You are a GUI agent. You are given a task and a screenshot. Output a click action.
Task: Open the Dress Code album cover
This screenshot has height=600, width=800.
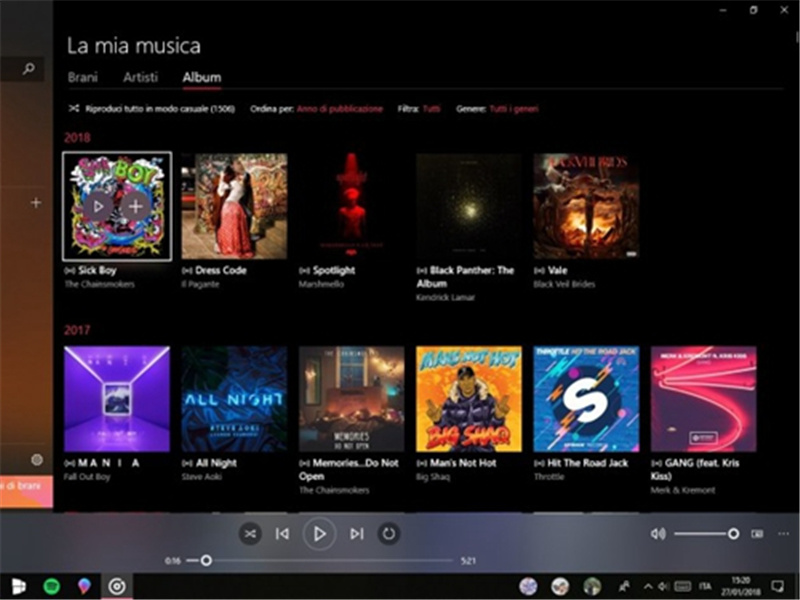point(234,206)
